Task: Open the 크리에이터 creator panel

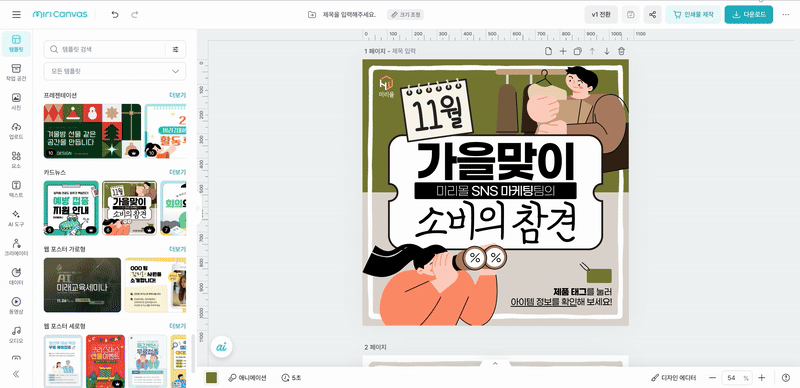Action: (16, 247)
